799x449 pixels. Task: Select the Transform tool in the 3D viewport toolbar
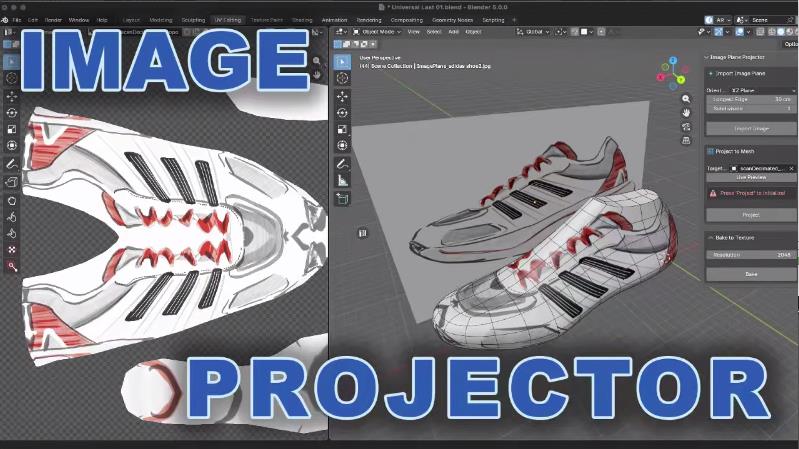342,145
